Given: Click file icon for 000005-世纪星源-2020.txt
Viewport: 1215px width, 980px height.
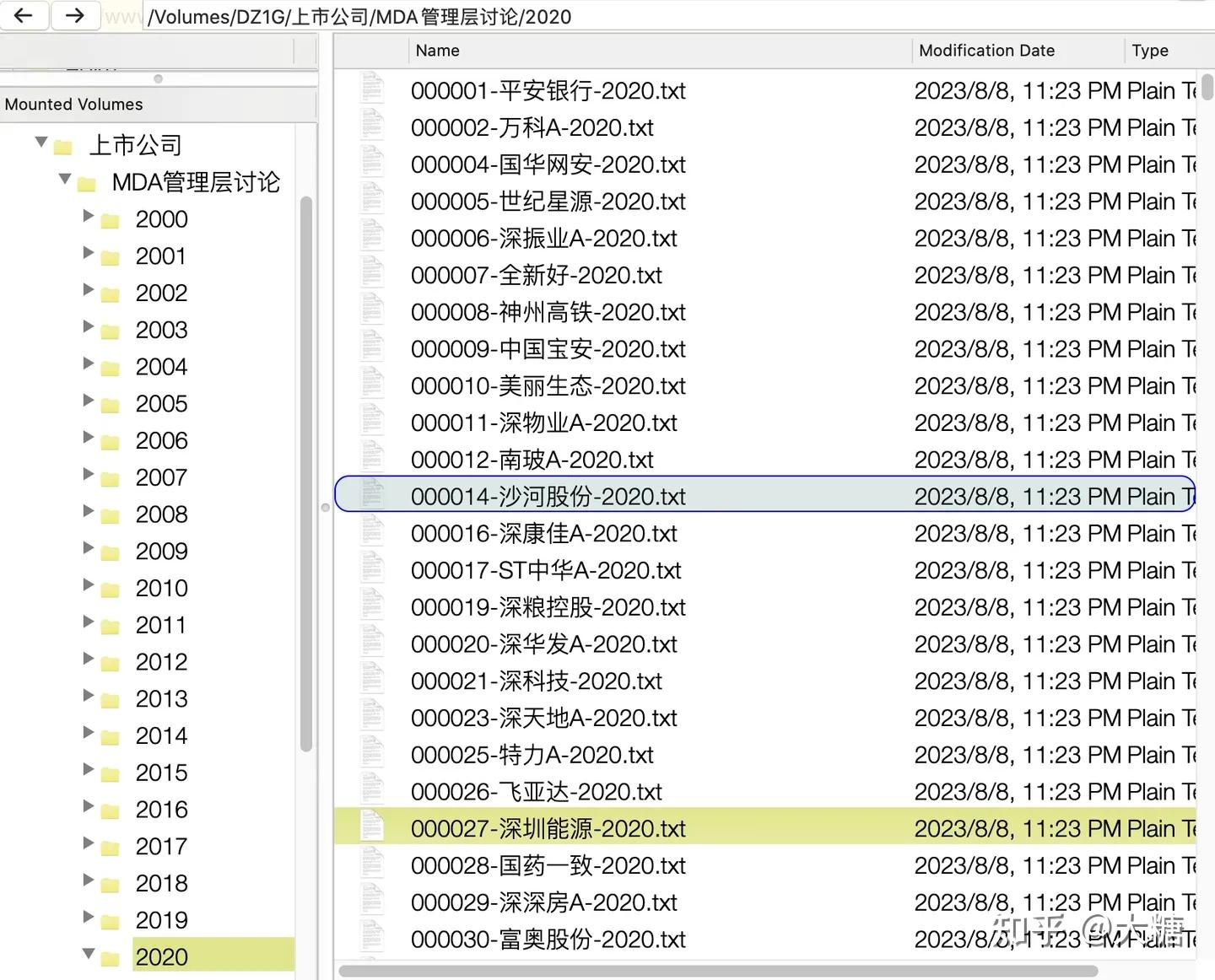Looking at the screenshot, I should click(x=372, y=199).
